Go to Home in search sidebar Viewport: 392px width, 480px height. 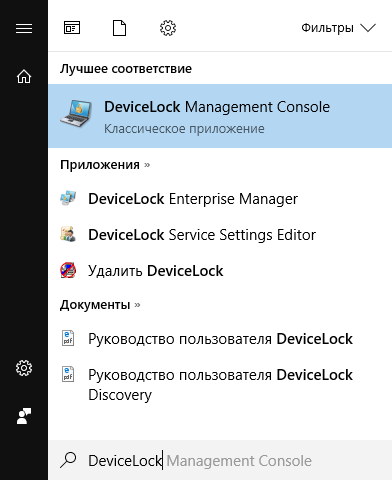pyautogui.click(x=24, y=76)
